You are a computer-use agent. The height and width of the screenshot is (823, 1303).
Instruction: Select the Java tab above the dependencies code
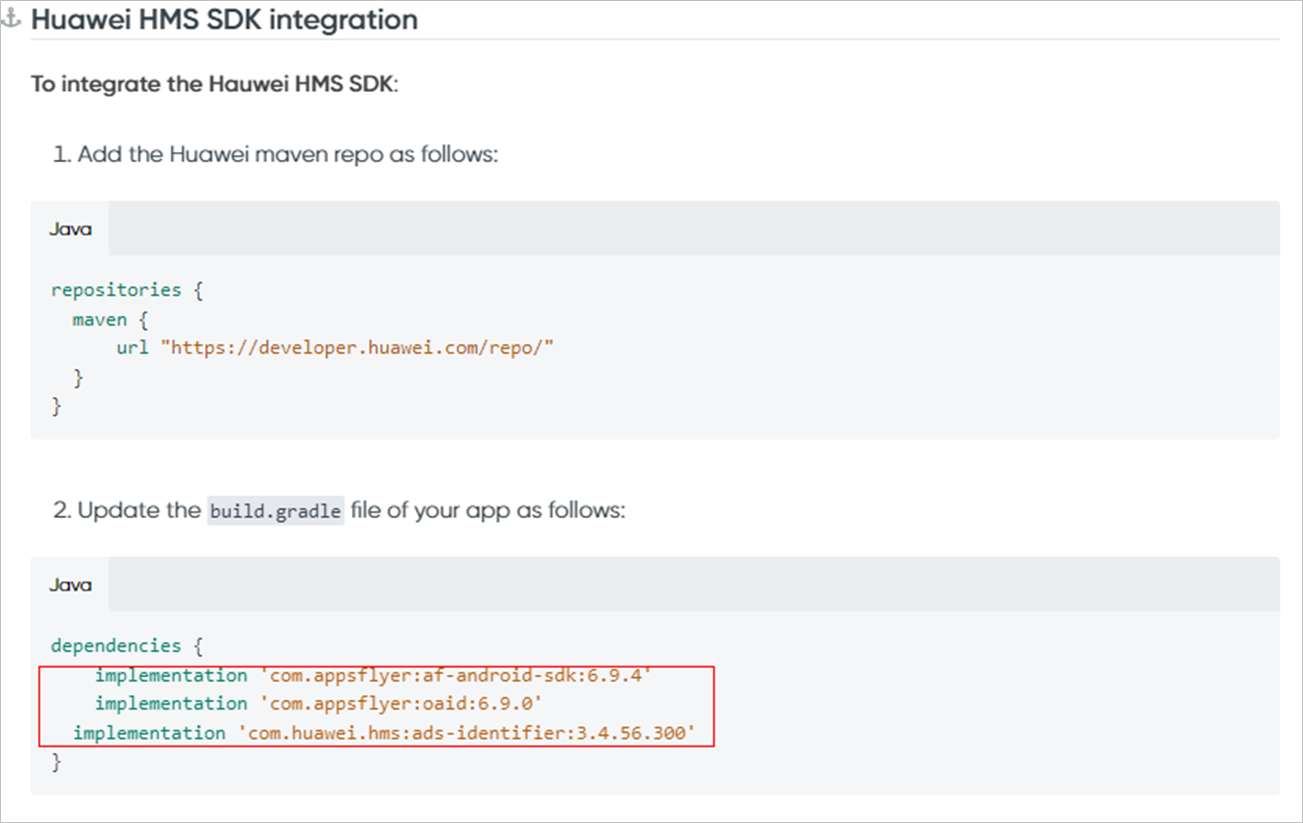click(x=70, y=585)
